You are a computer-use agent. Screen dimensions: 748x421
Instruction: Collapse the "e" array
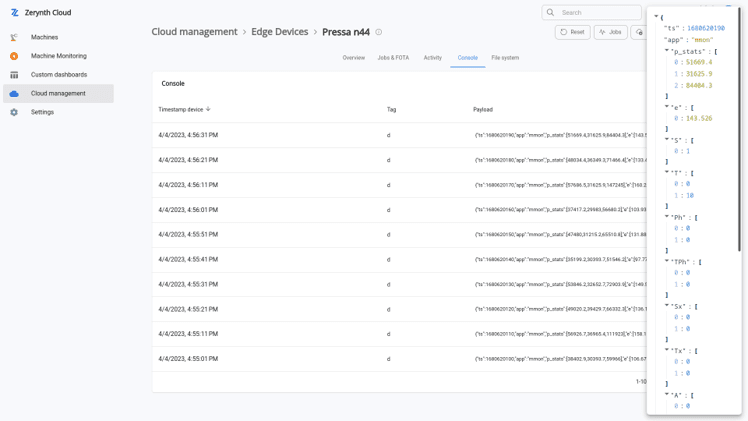667,107
